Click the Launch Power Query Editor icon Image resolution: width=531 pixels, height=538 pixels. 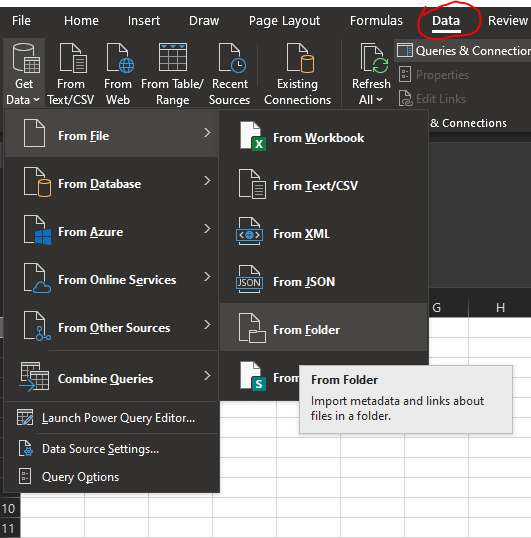tap(25, 417)
